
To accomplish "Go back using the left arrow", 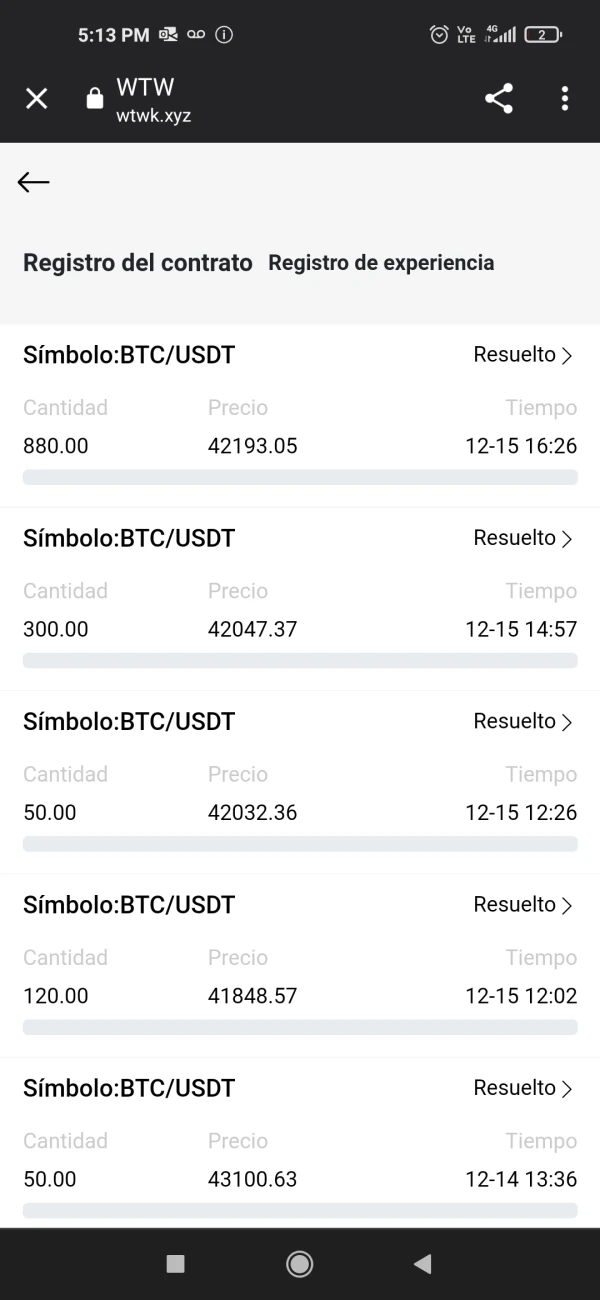I will tap(33, 181).
